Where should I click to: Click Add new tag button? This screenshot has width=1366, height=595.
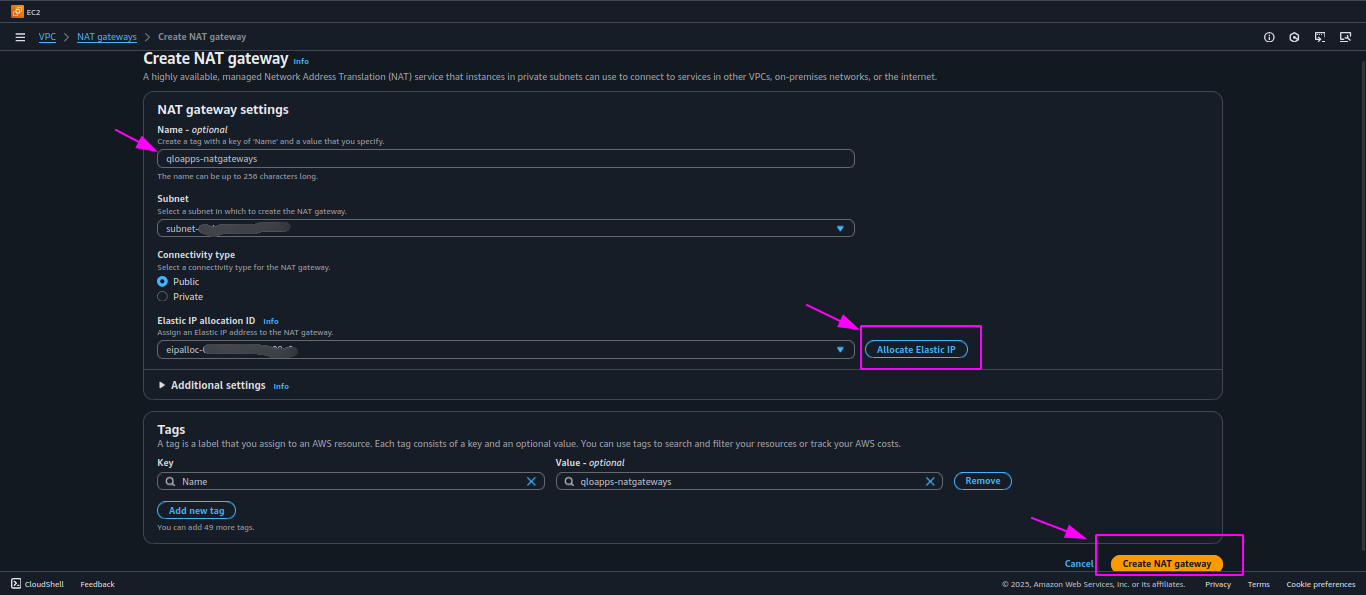196,510
